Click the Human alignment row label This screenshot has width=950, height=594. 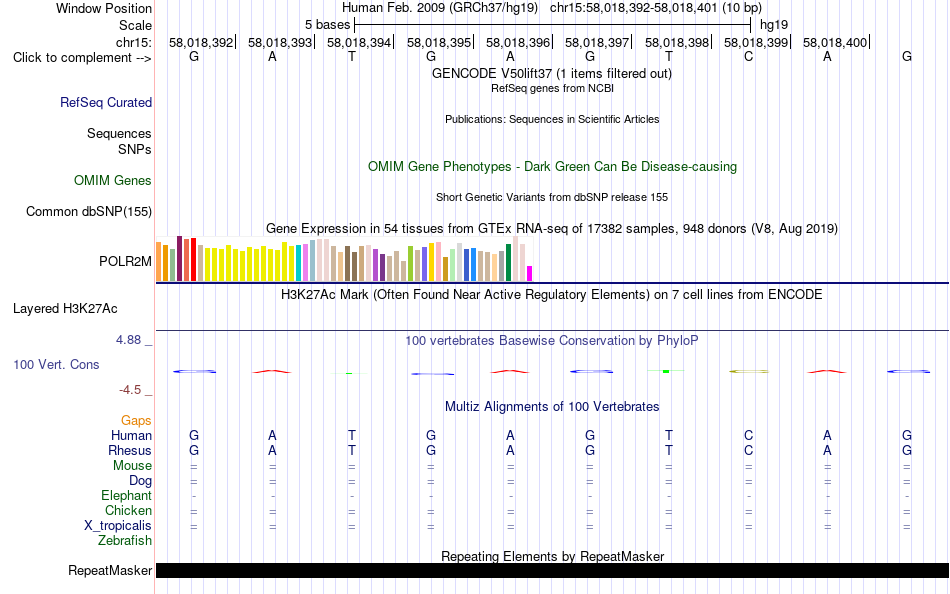[131, 435]
